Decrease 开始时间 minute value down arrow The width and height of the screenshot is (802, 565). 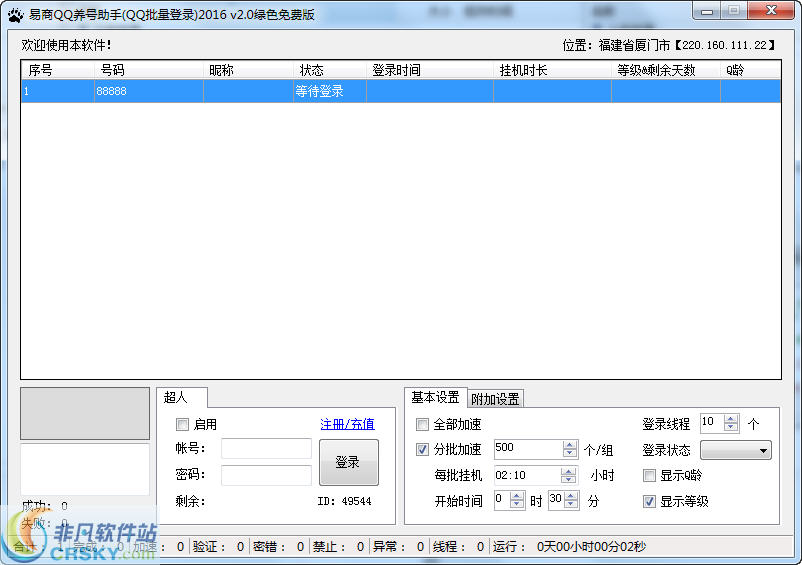tap(571, 505)
